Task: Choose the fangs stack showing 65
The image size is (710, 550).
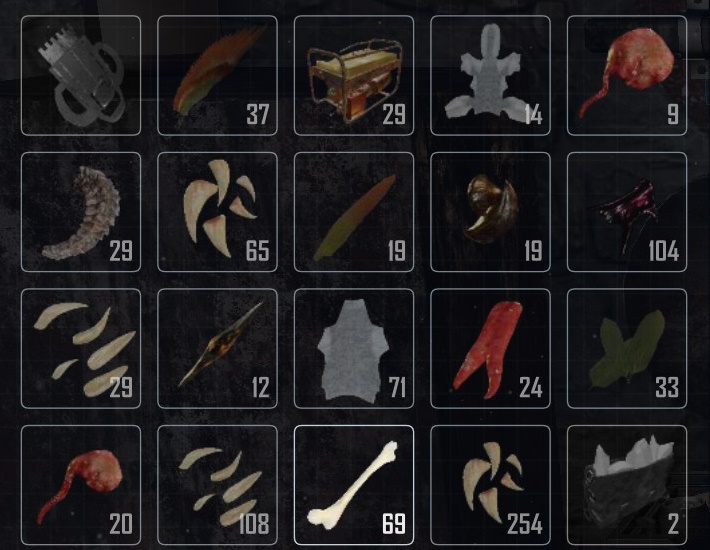Action: (217, 212)
